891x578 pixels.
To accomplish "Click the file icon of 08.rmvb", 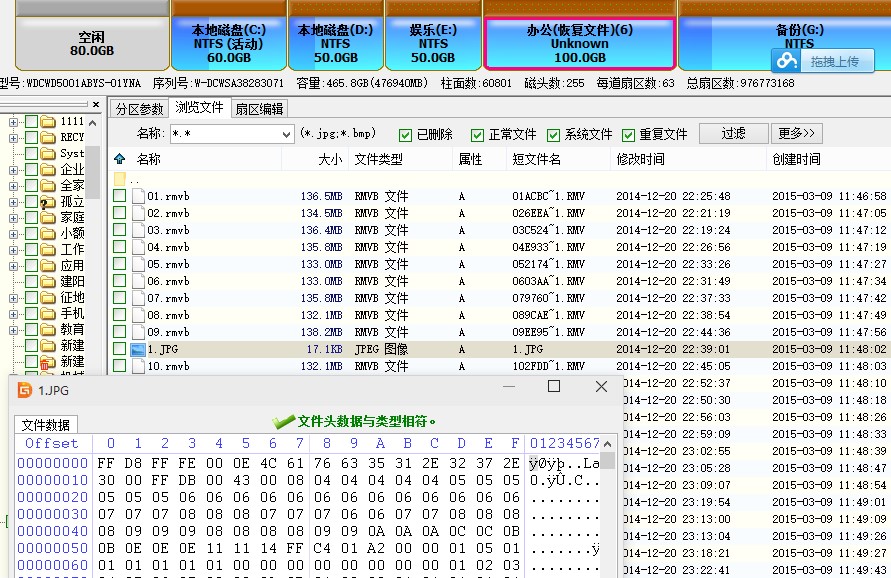I will click(x=138, y=315).
